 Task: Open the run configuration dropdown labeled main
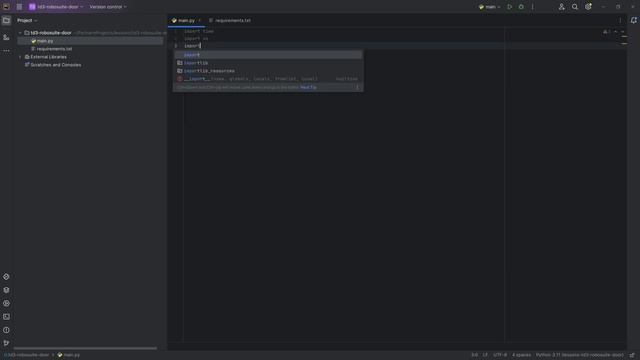click(x=489, y=7)
